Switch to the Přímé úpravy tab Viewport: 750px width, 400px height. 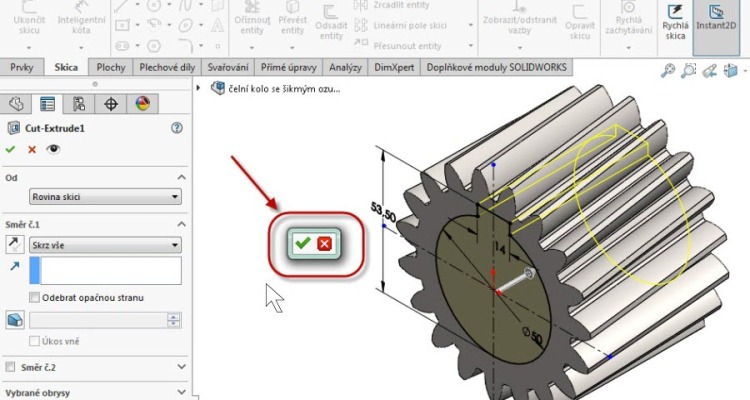[x=289, y=67]
